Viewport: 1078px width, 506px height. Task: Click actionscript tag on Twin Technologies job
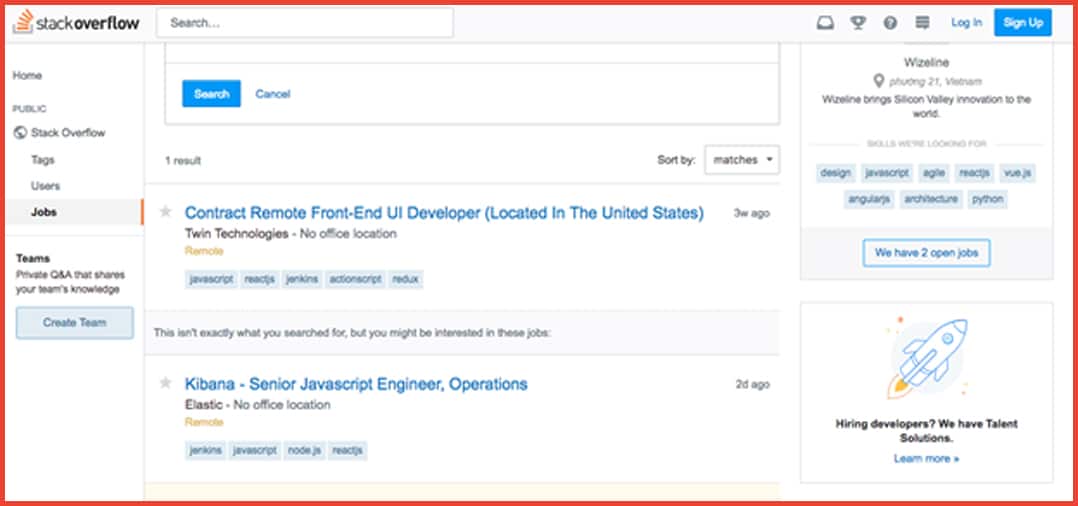point(355,280)
